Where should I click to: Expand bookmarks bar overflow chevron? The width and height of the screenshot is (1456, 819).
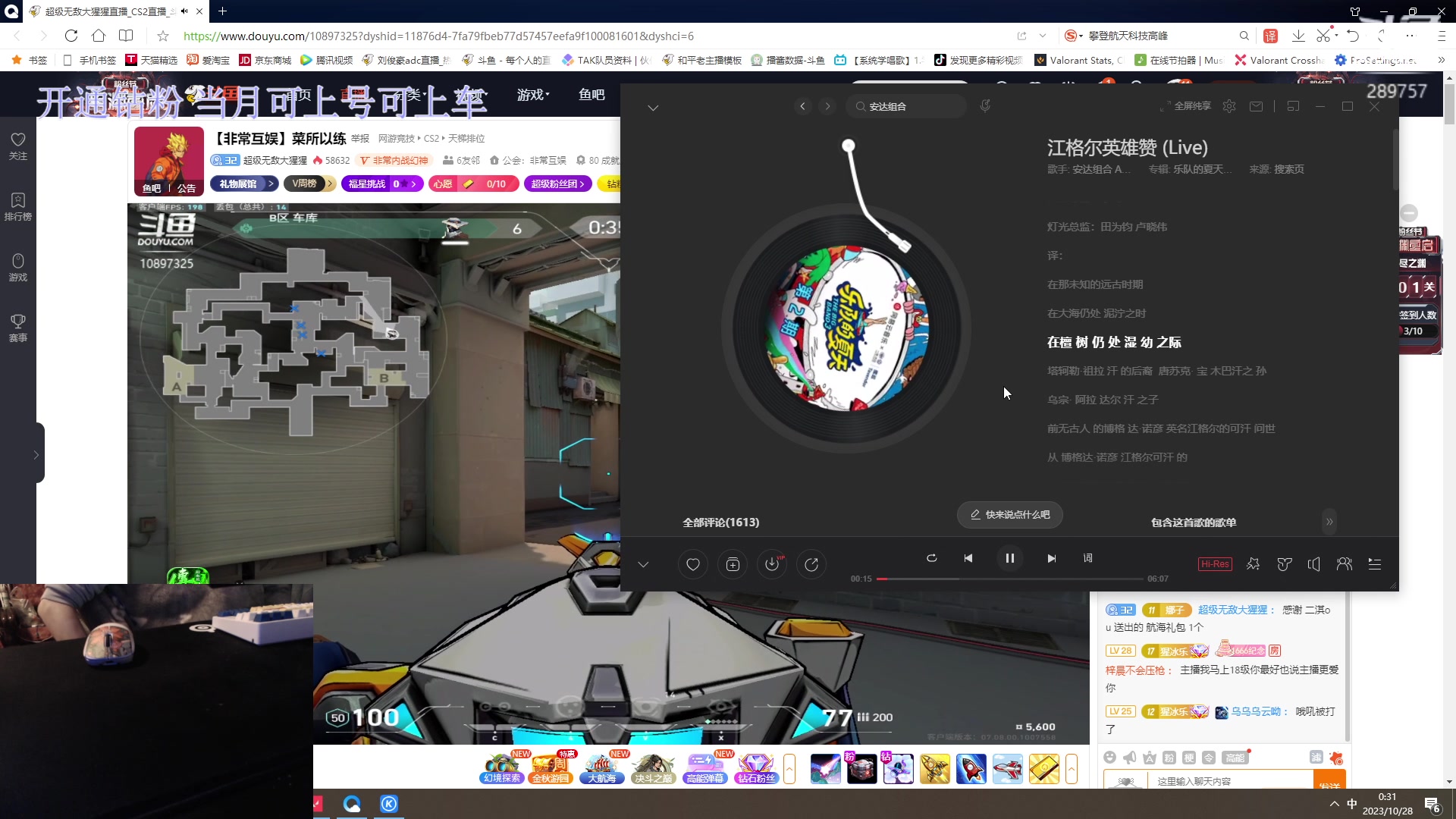pyautogui.click(x=1441, y=60)
